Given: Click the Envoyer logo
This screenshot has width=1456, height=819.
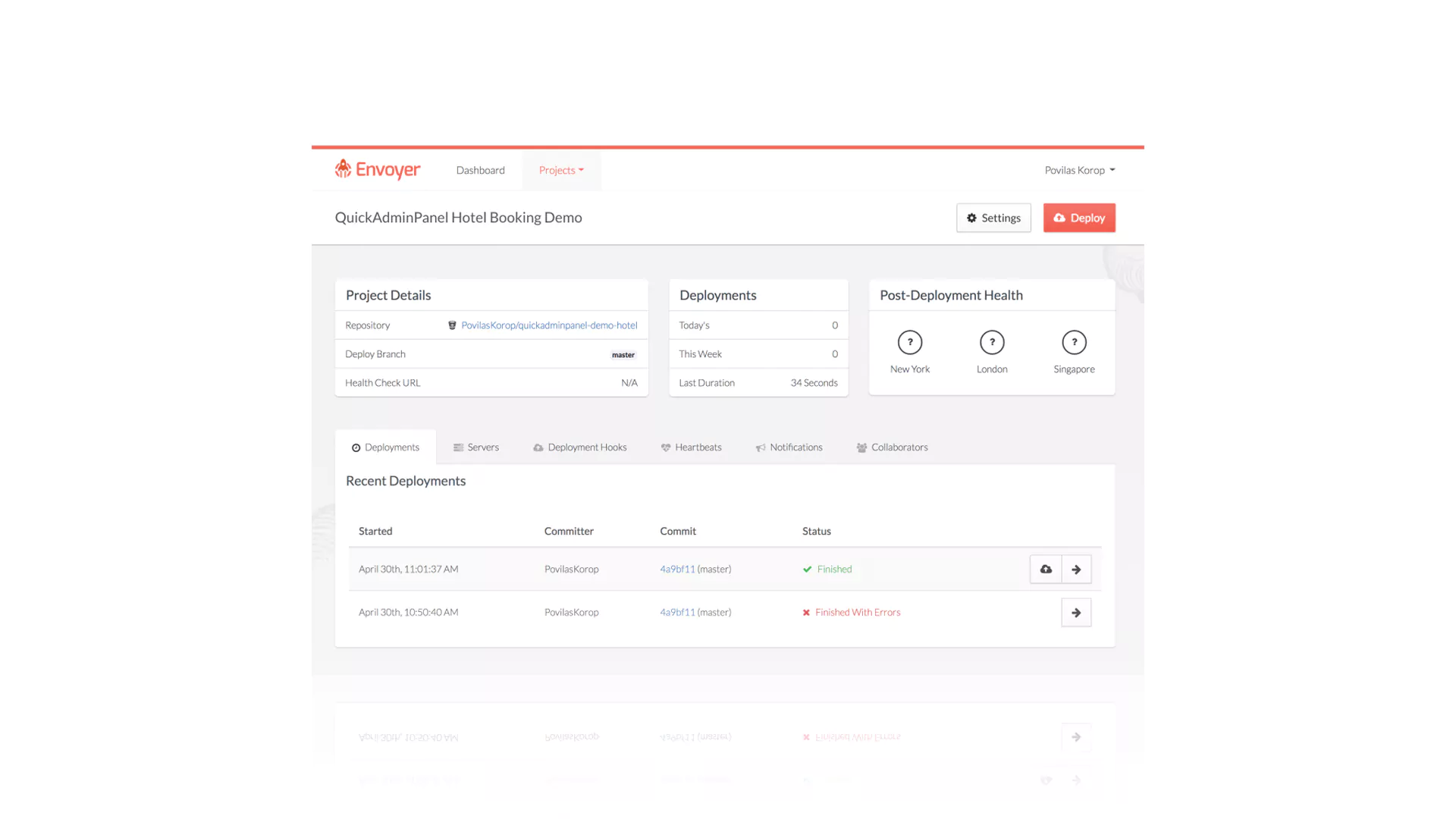Looking at the screenshot, I should pos(378,169).
